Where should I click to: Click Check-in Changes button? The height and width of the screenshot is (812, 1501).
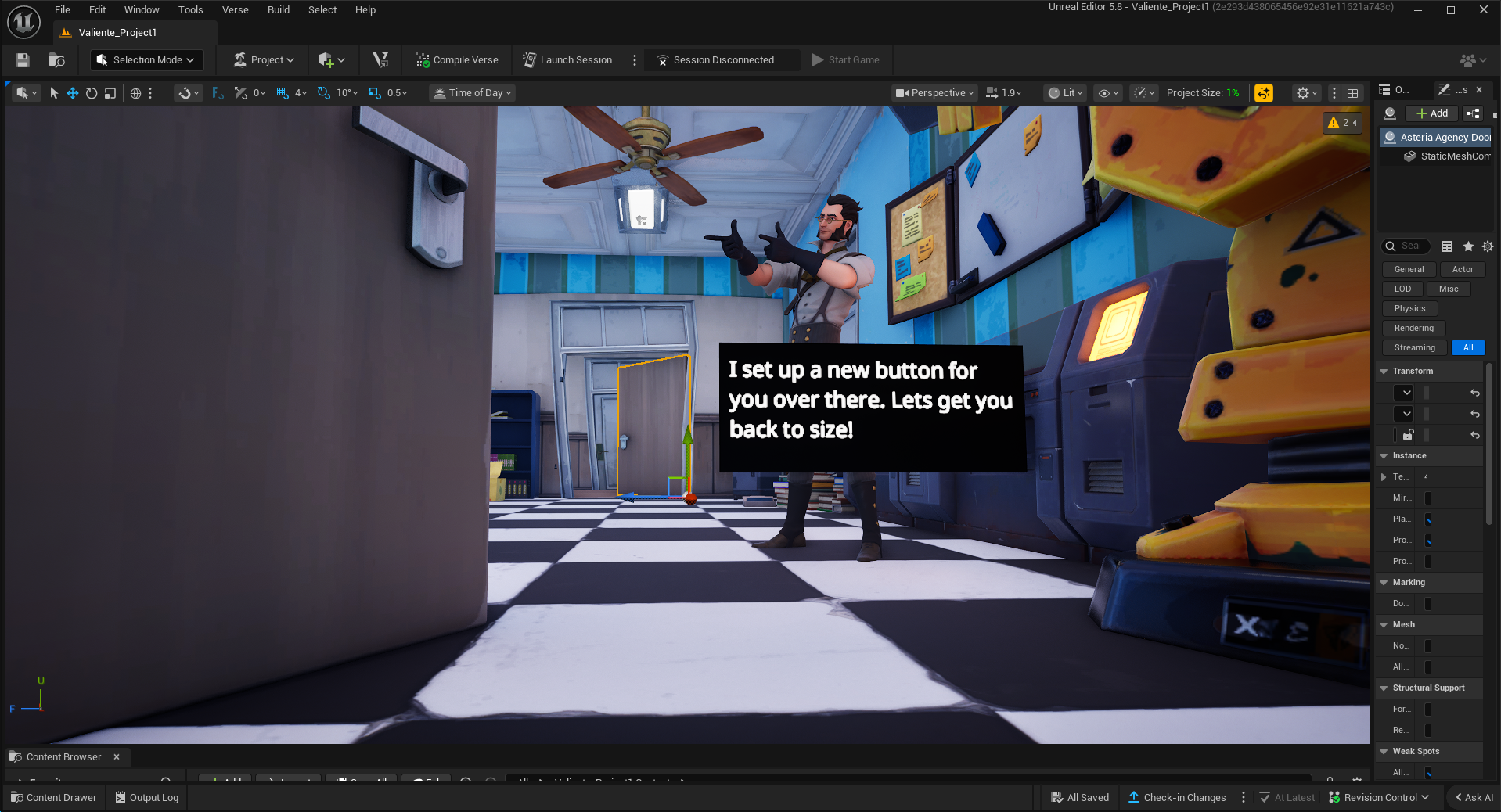(1177, 797)
